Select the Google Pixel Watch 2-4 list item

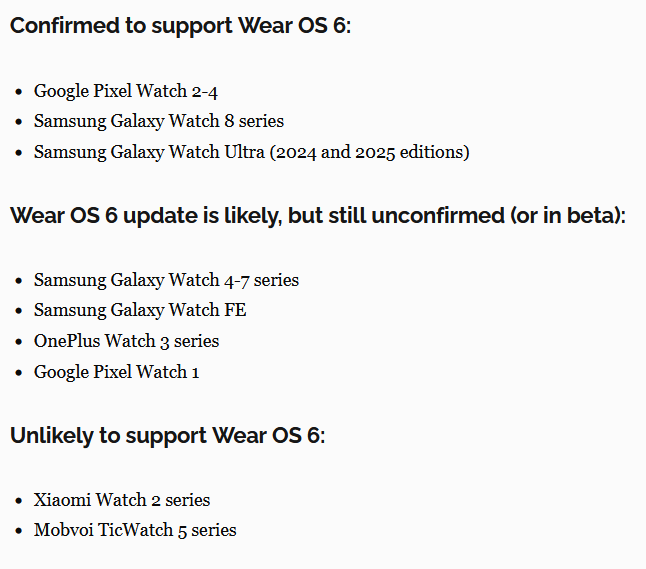(x=126, y=91)
